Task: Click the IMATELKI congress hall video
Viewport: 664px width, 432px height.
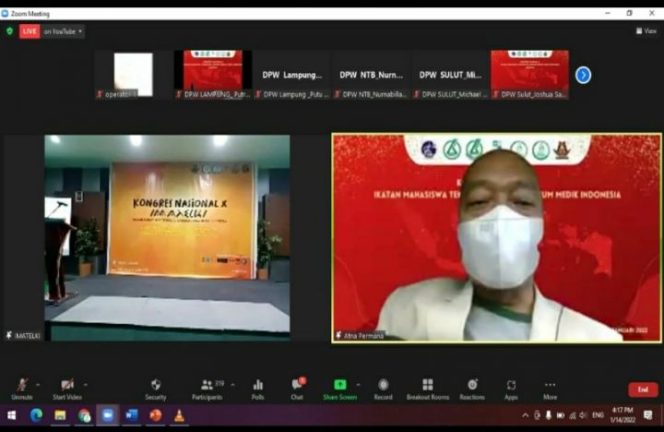Action: (x=167, y=238)
